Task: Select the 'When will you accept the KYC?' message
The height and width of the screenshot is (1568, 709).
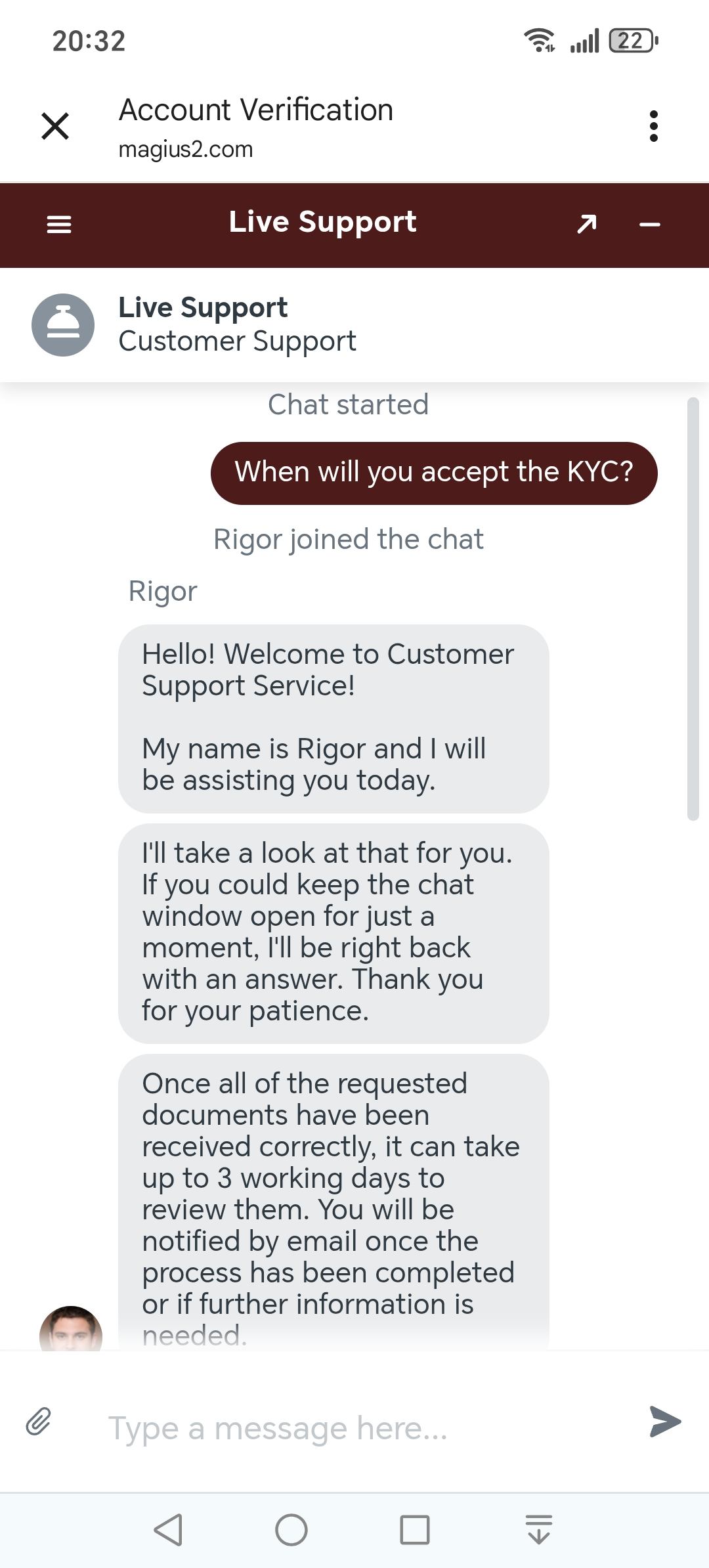Action: coord(433,473)
